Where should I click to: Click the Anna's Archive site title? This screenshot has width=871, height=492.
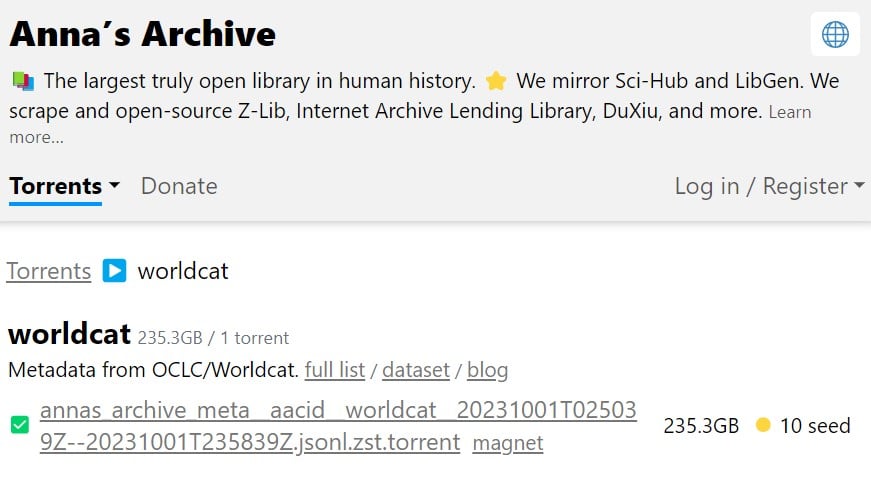pyautogui.click(x=143, y=34)
